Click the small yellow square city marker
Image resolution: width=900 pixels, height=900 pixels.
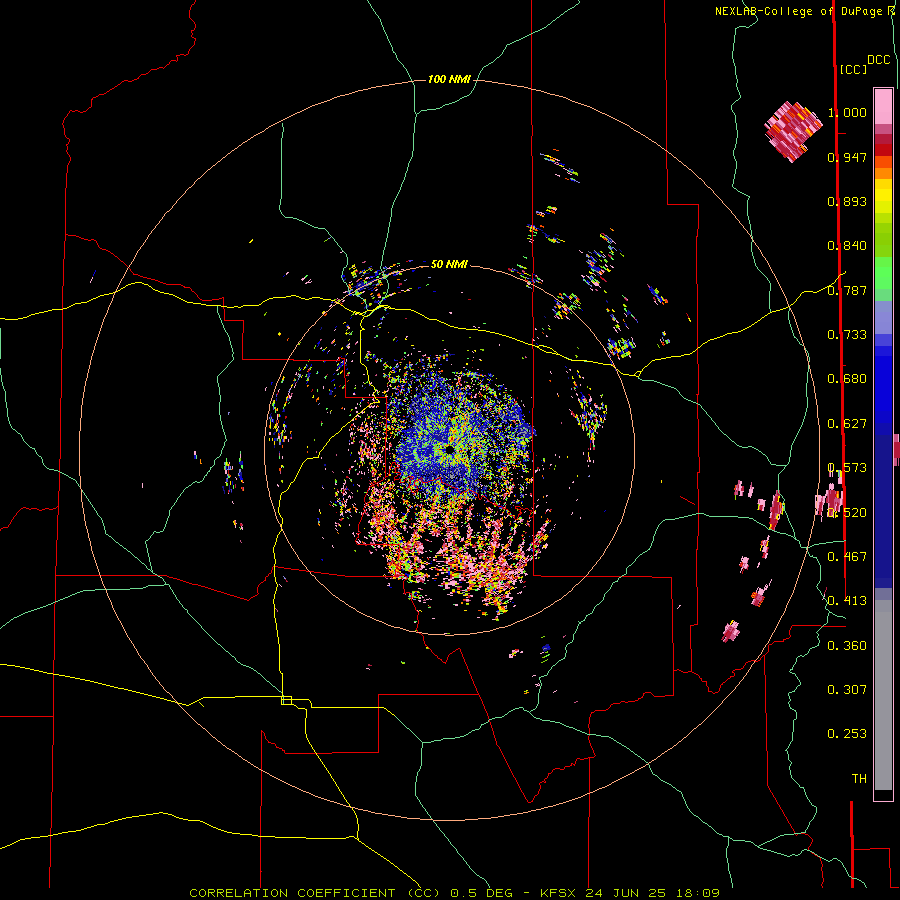click(286, 700)
